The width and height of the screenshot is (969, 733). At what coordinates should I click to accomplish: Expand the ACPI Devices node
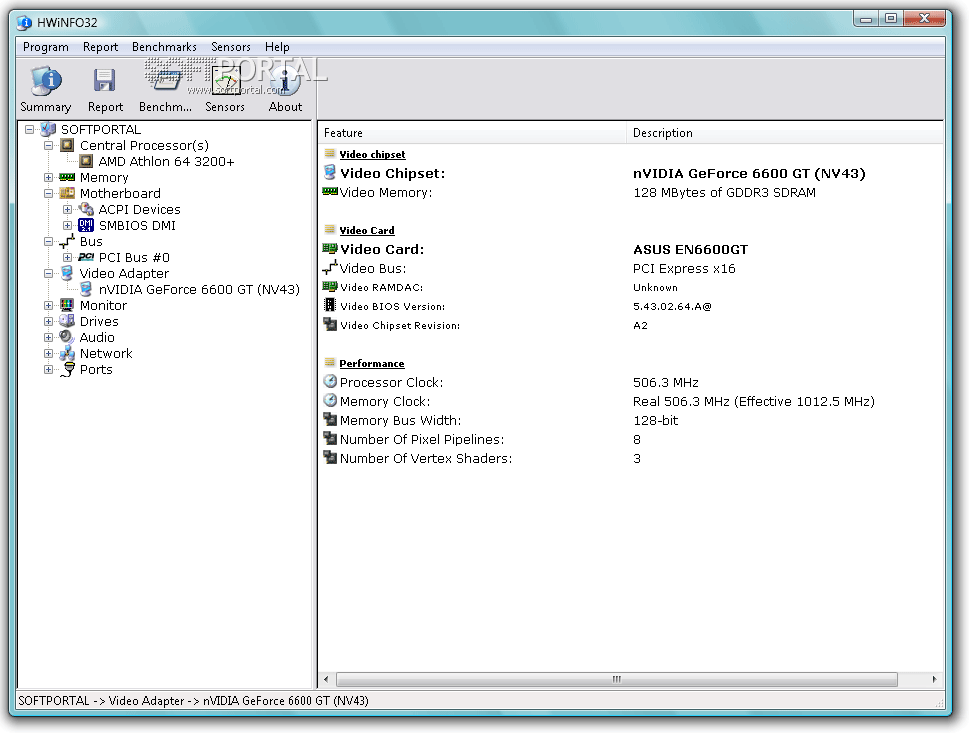[67, 210]
